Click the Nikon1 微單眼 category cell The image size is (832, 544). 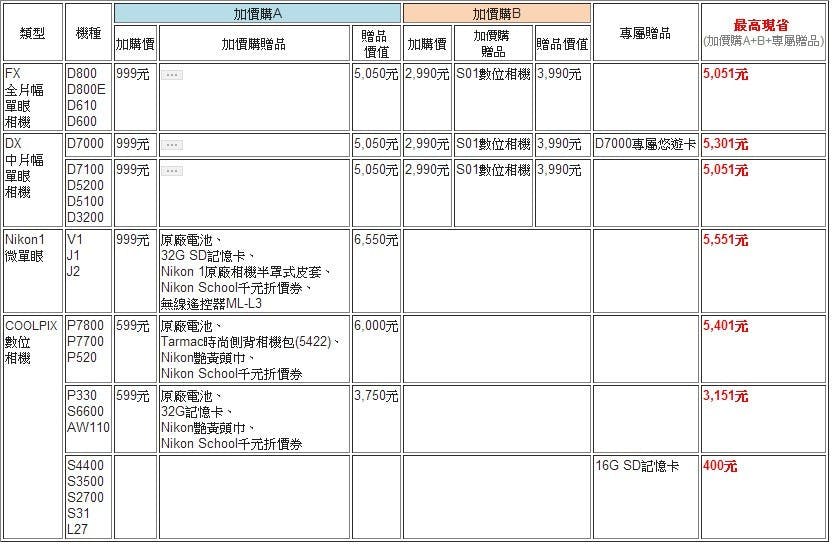click(33, 271)
